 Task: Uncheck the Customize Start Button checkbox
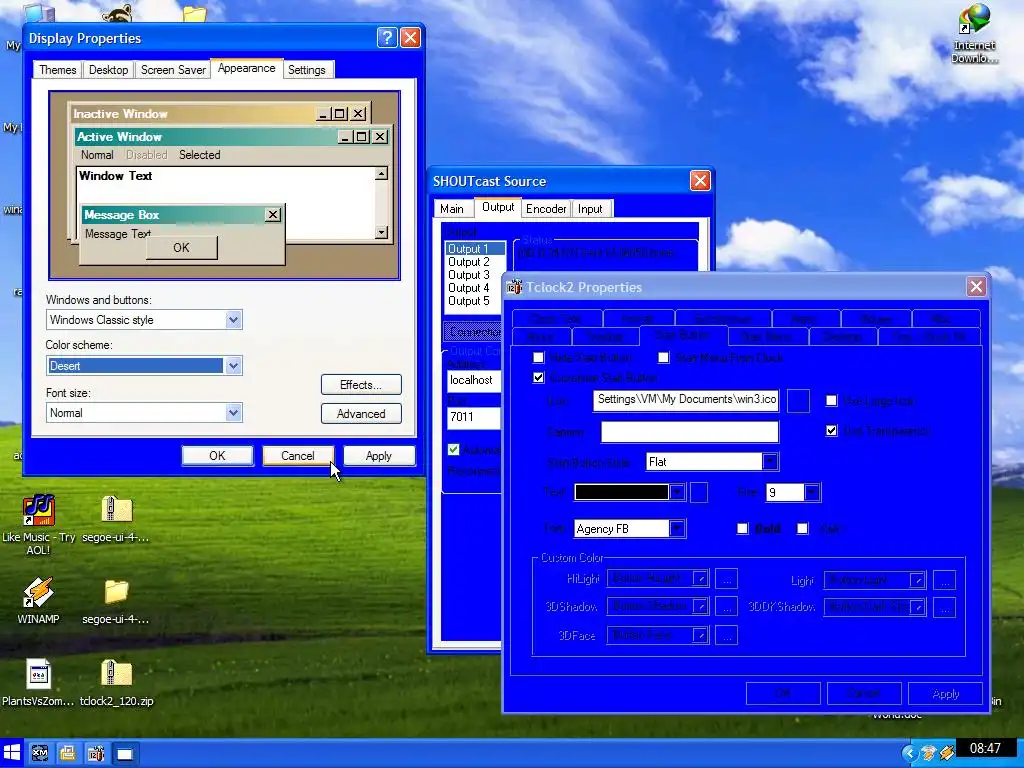coord(538,377)
